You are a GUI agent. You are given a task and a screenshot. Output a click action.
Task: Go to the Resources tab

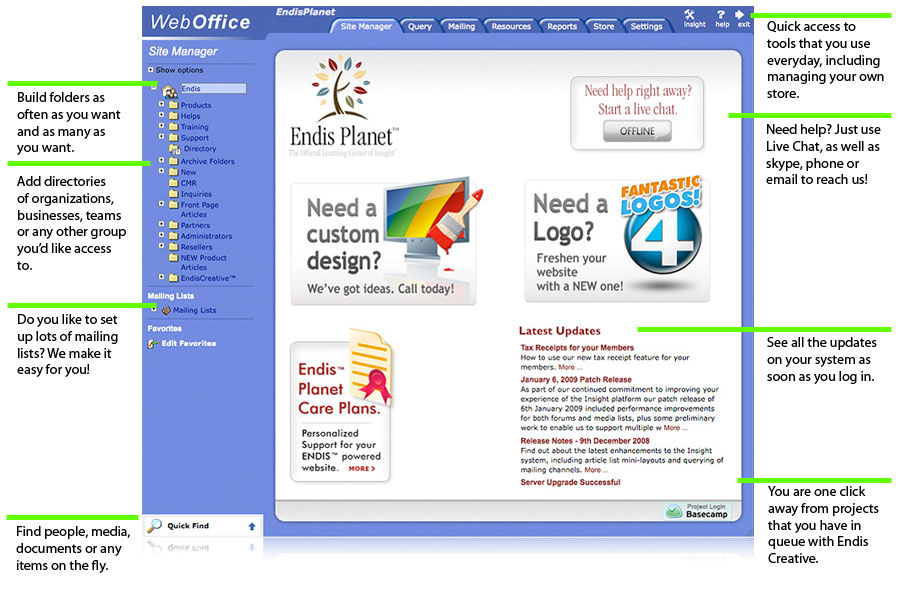[511, 26]
